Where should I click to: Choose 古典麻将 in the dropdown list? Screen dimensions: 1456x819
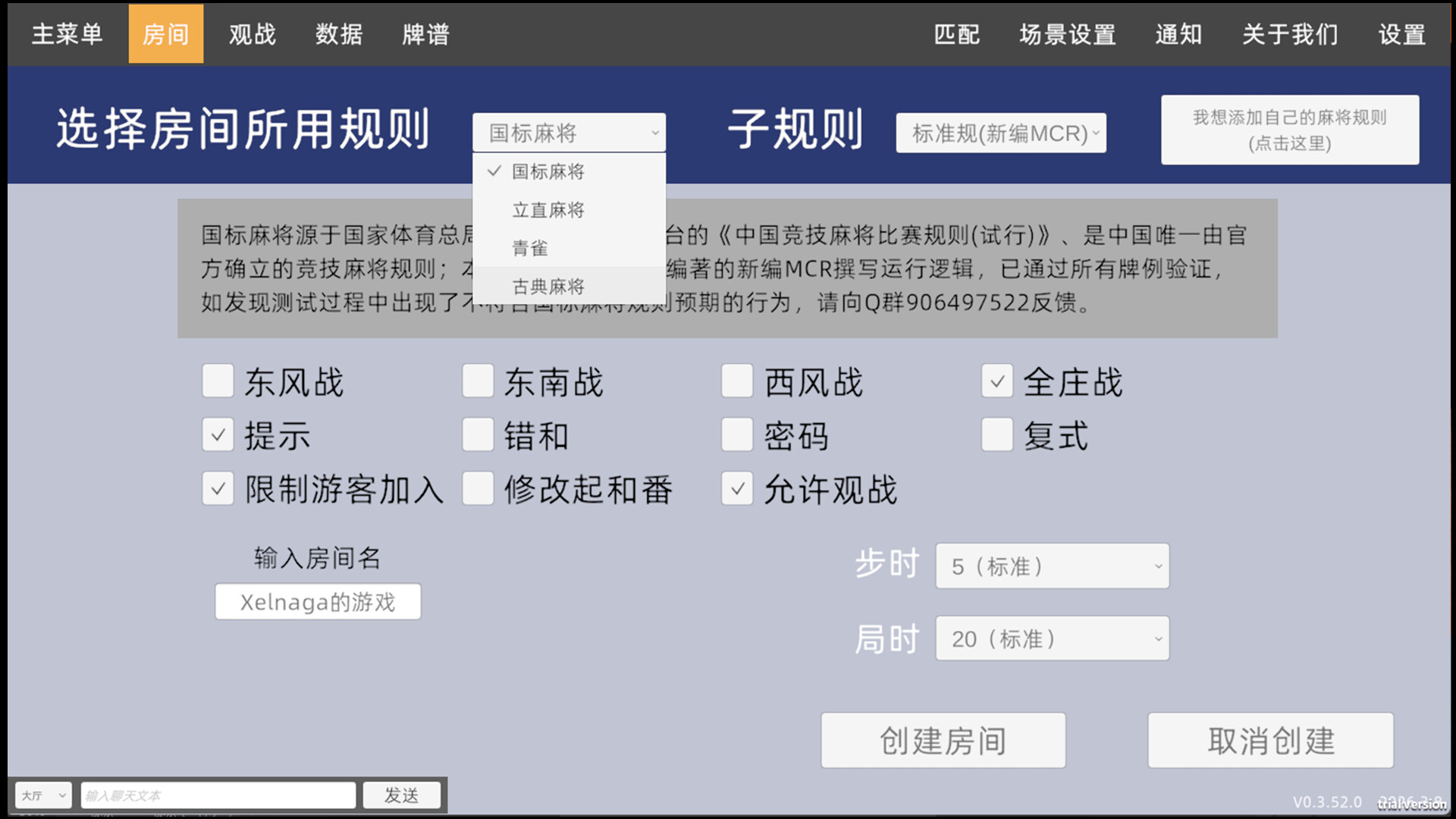pyautogui.click(x=548, y=287)
